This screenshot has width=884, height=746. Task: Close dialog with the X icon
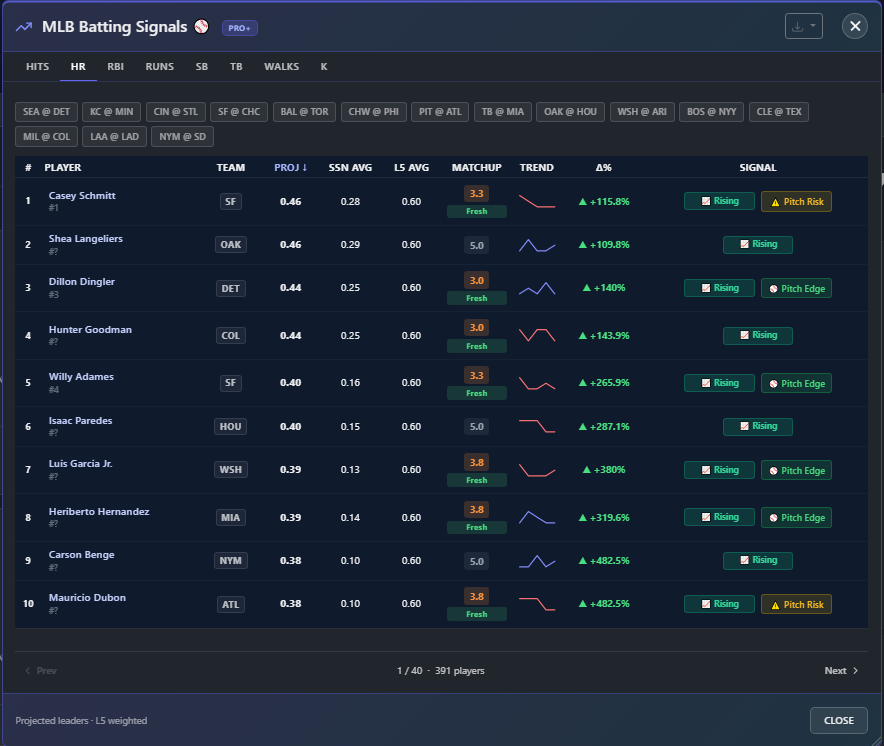(x=855, y=26)
